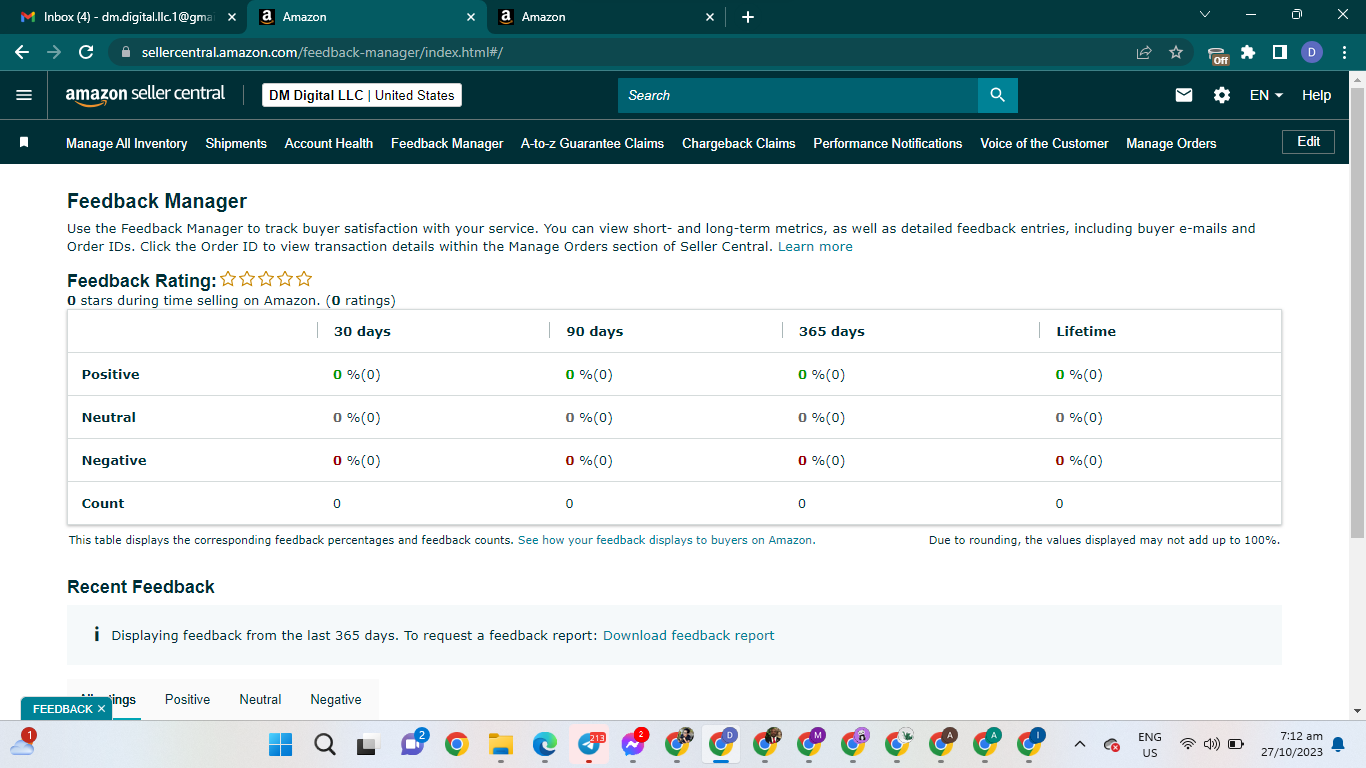The height and width of the screenshot is (768, 1366).
Task: Open Manage All Inventory
Action: click(126, 143)
